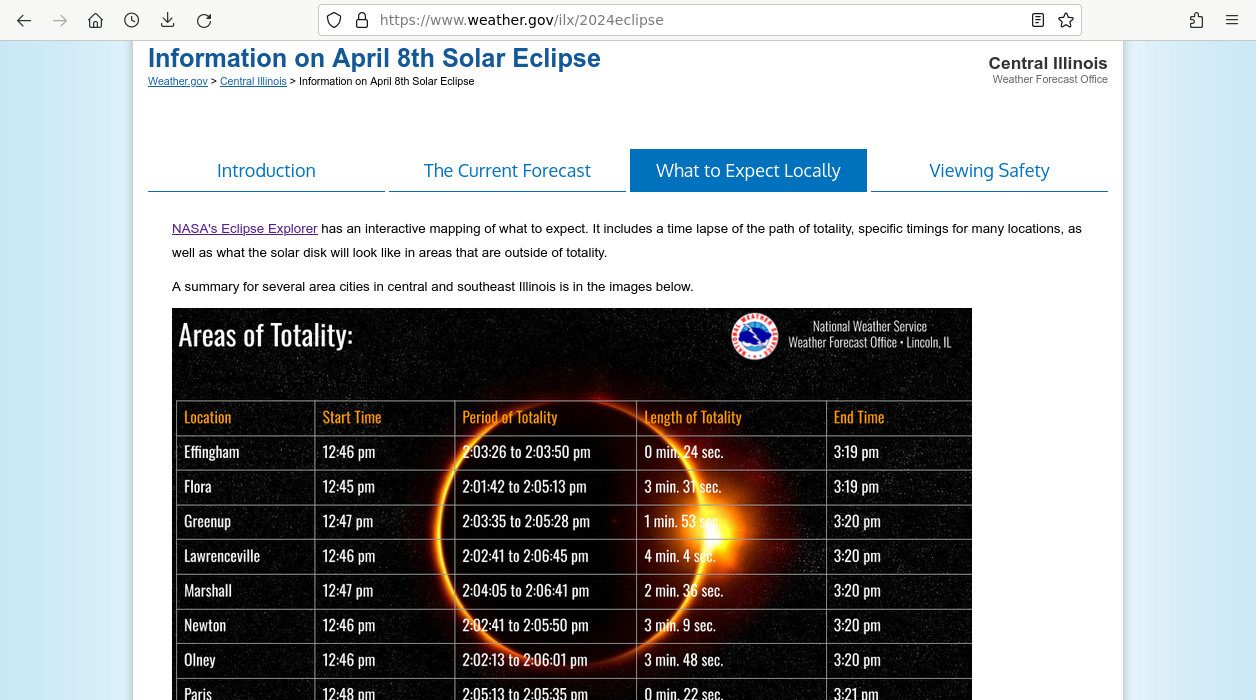Click the browser forward arrow
This screenshot has width=1256, height=700.
pos(60,20)
